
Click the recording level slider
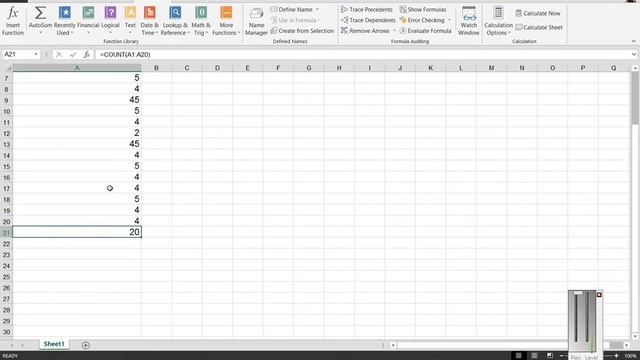(x=578, y=293)
